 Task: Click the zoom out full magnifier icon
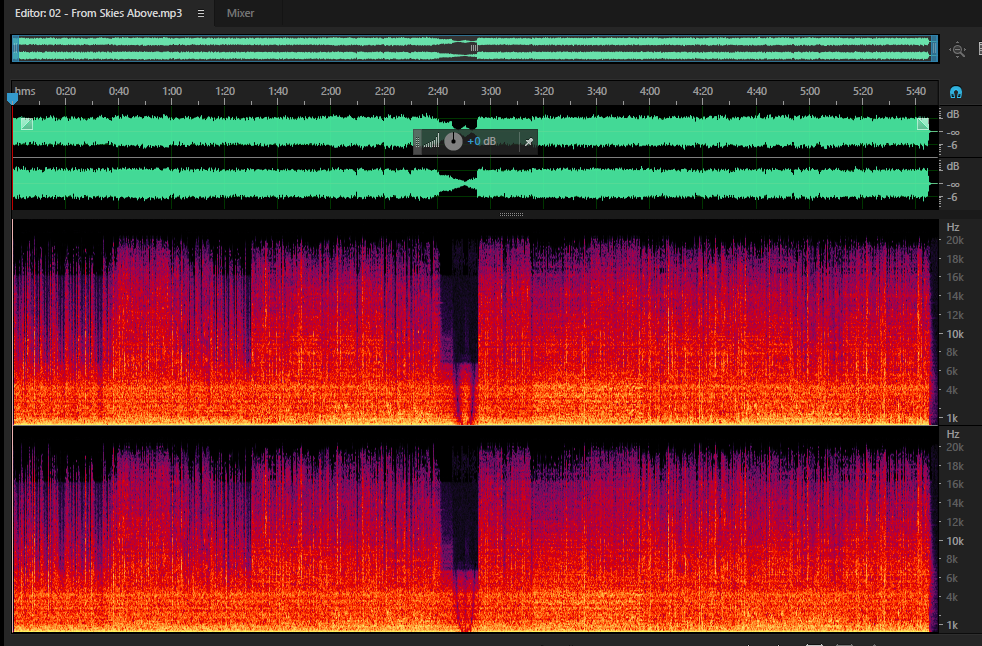957,50
